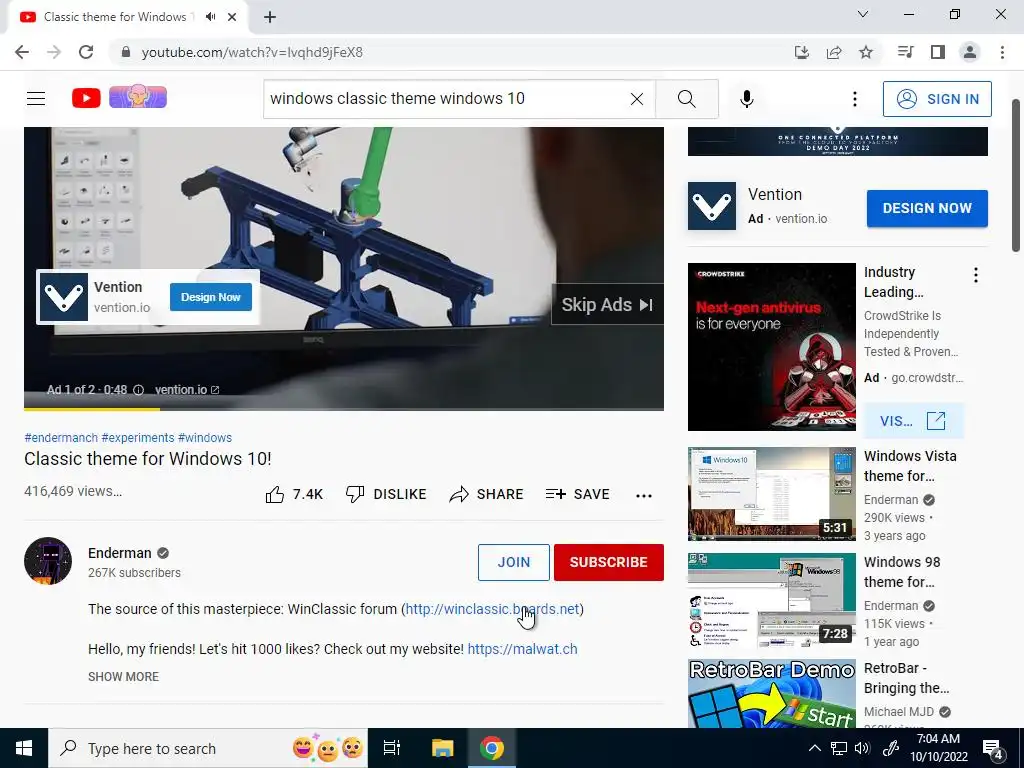Click the taskbar search box
1024x768 pixels.
pos(208,748)
